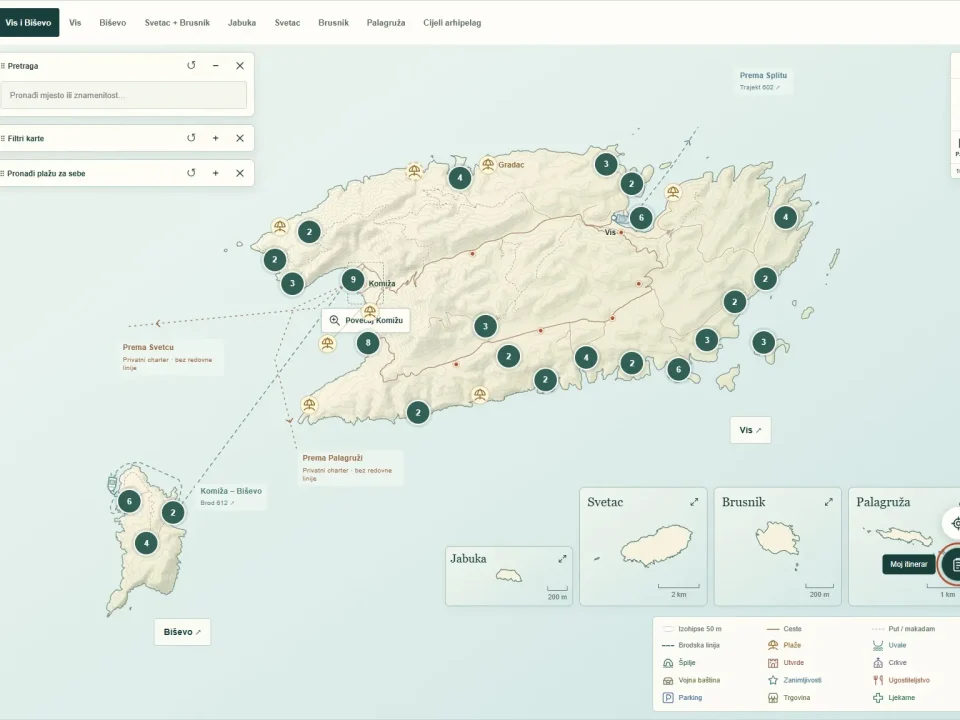960x720 pixels.
Task: Open the cluster of 9 at Komiža
Action: 353,280
